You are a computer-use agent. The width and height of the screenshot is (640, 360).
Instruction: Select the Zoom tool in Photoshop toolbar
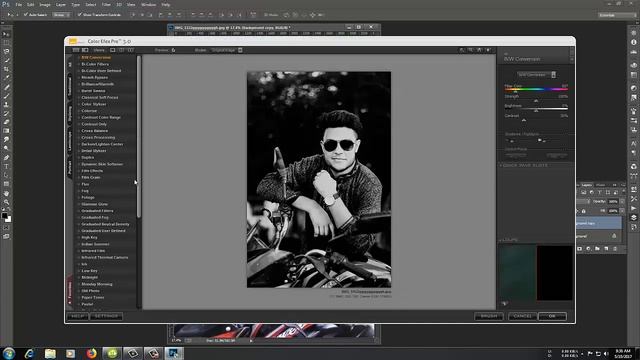(6, 202)
